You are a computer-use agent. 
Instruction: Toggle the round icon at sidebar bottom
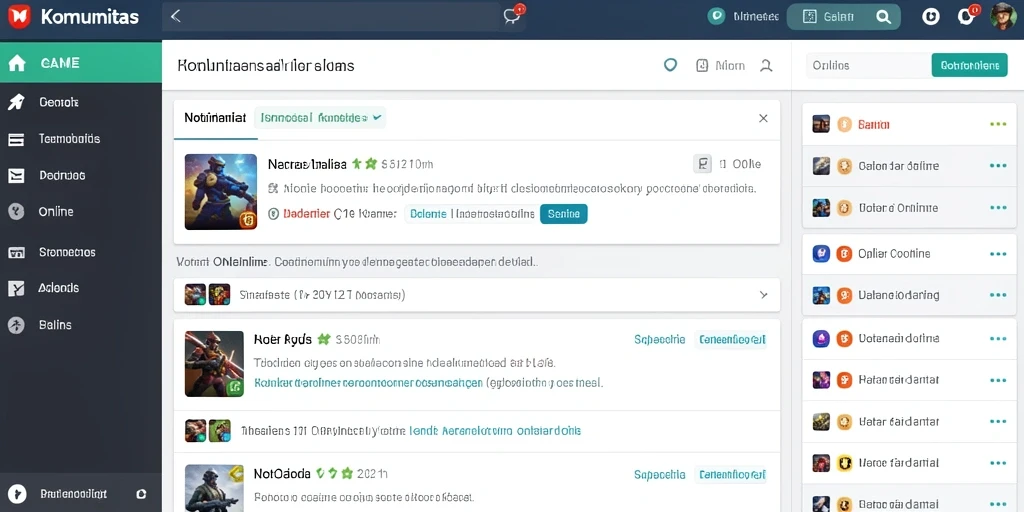[142, 494]
